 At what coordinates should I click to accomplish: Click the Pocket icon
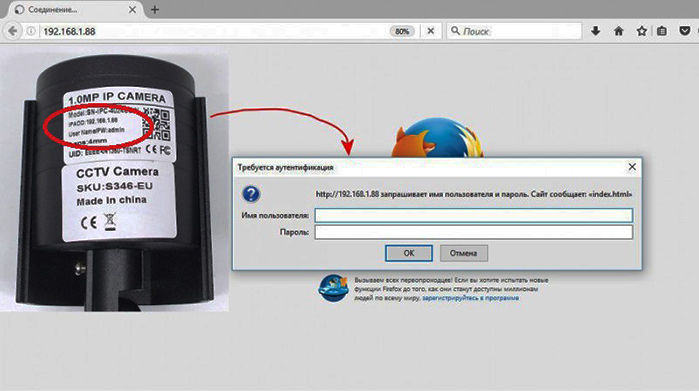[x=685, y=31]
